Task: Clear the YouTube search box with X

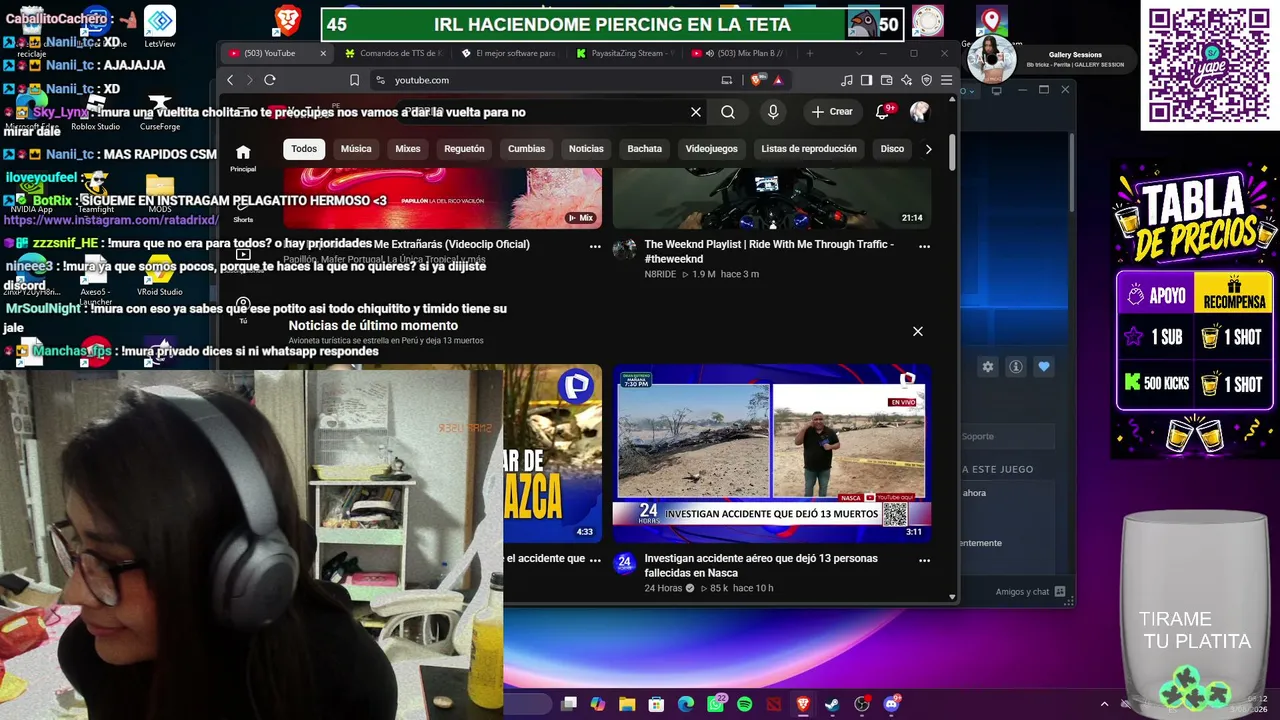Action: 696,112
